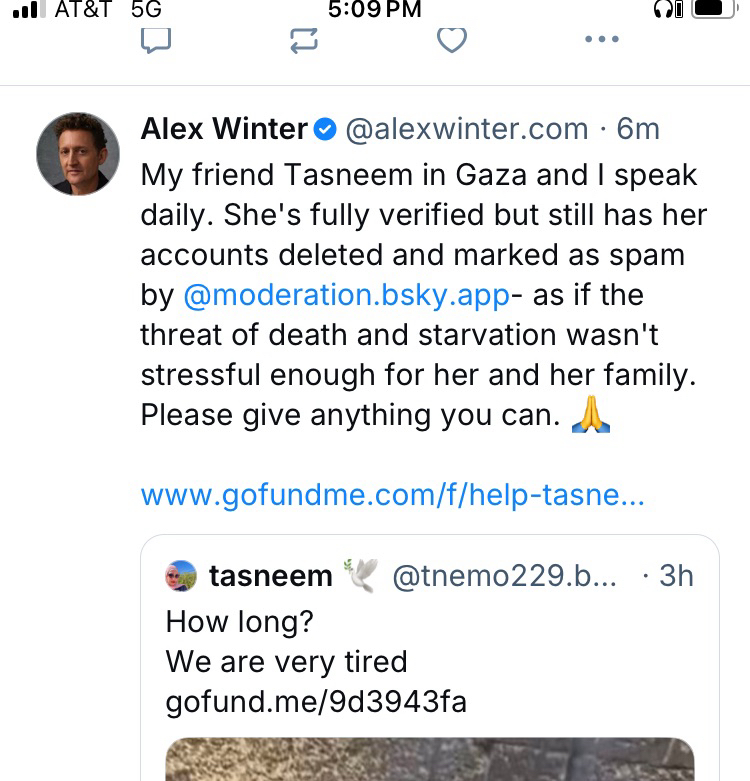Open the @alexwinter.com handle
This screenshot has height=781, width=750.
(466, 129)
